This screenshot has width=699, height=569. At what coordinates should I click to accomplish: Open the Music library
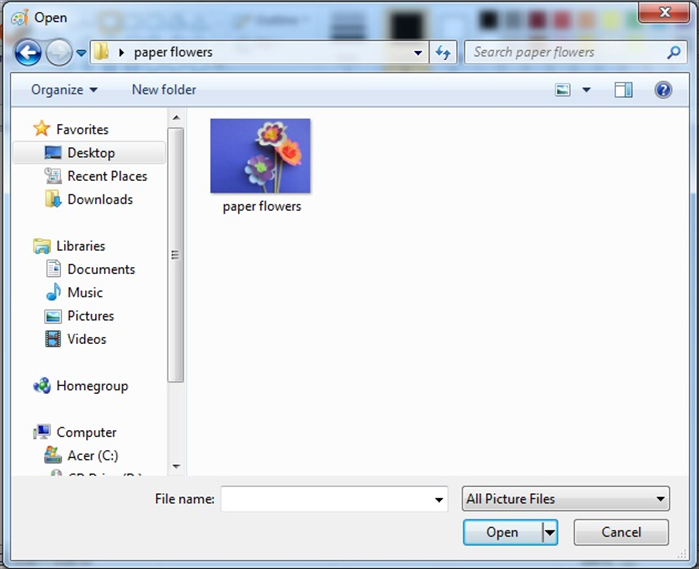85,293
